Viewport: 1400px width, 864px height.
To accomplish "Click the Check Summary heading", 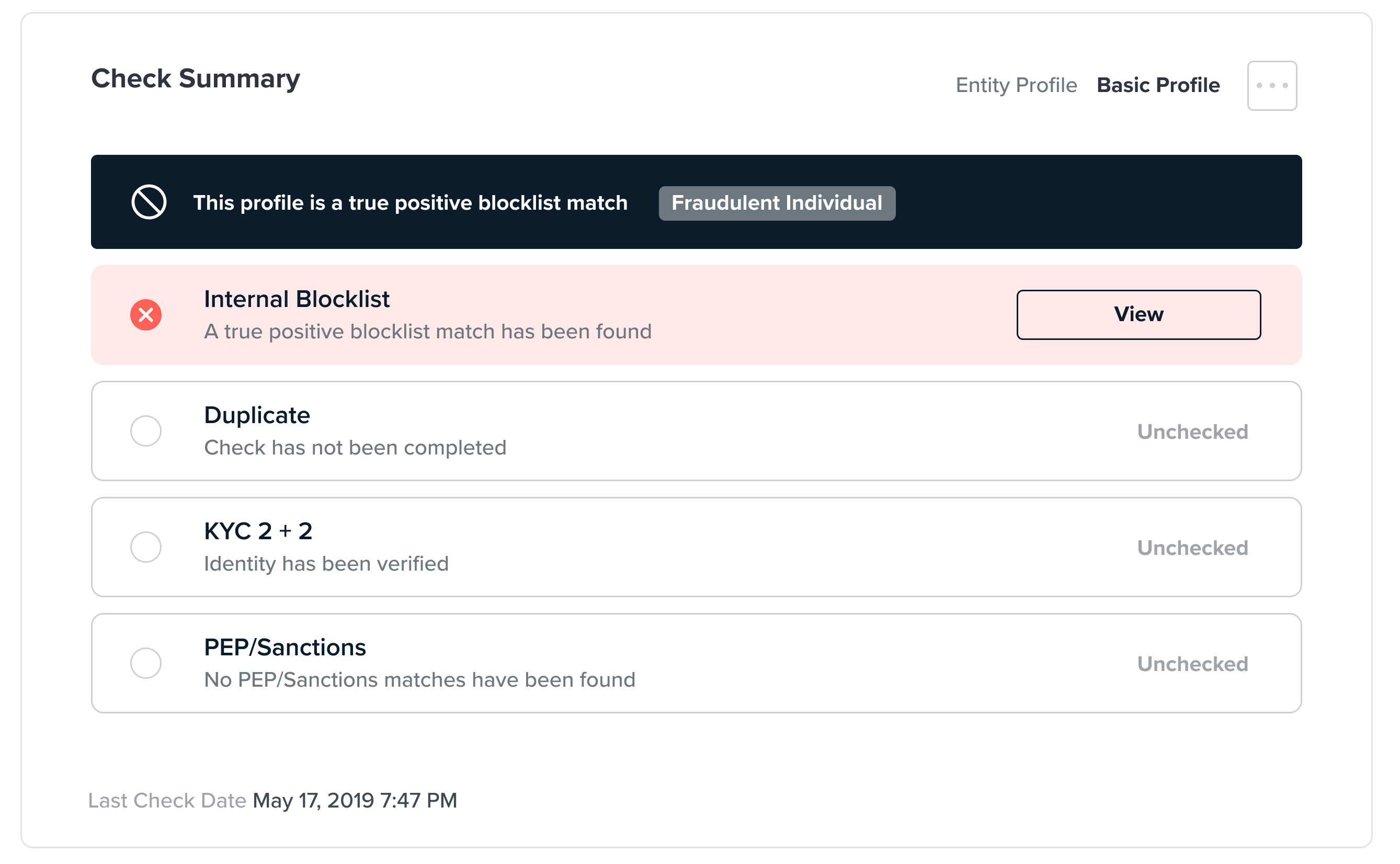I will coord(196,78).
